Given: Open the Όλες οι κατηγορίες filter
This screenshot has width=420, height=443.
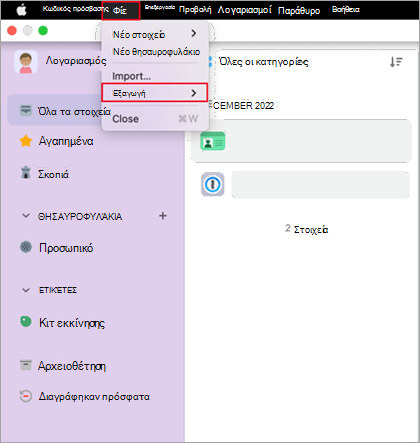Looking at the screenshot, I should pos(263,62).
